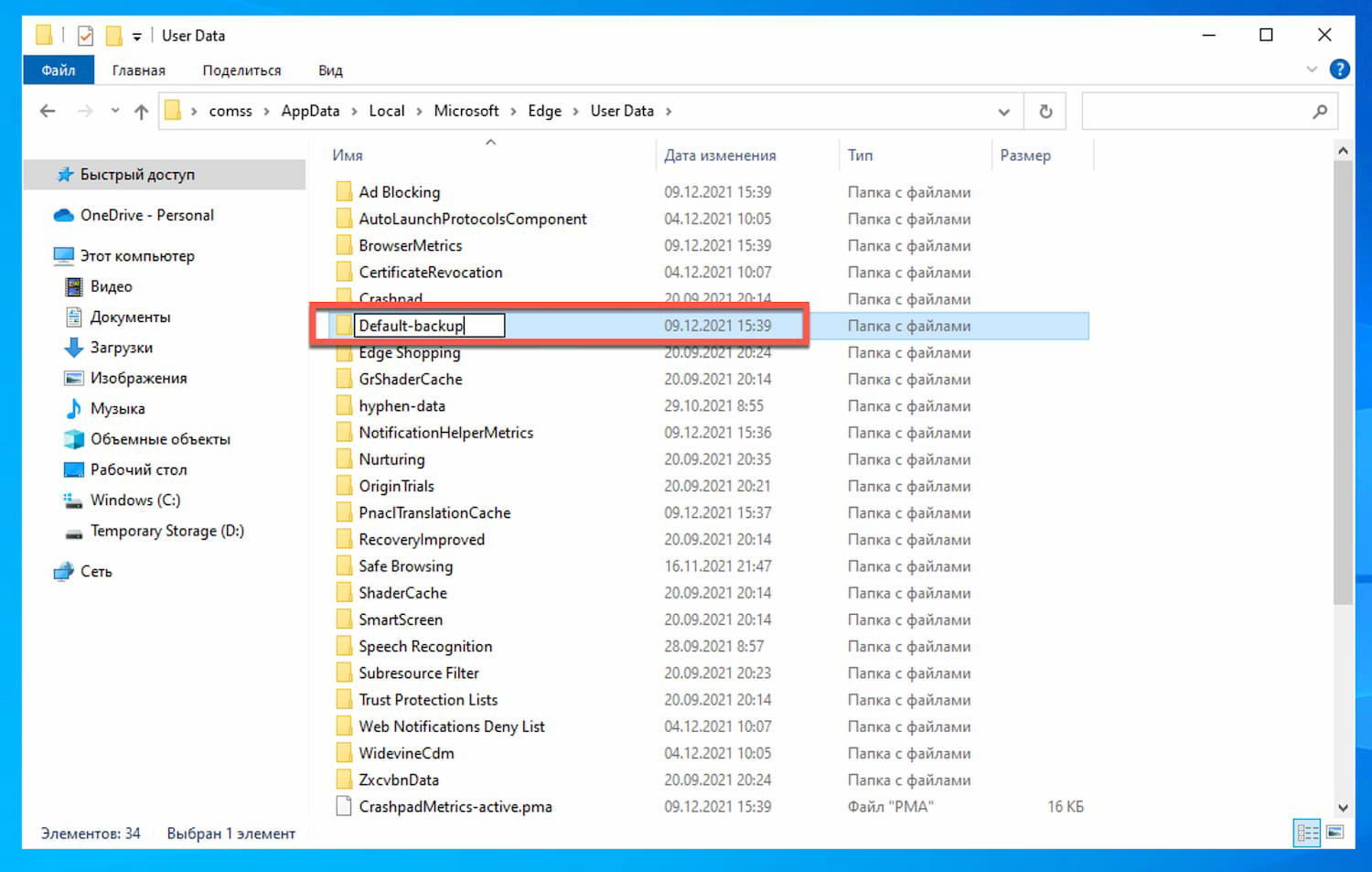1372x872 pixels.
Task: Click the forward navigation arrow
Action: tap(85, 112)
